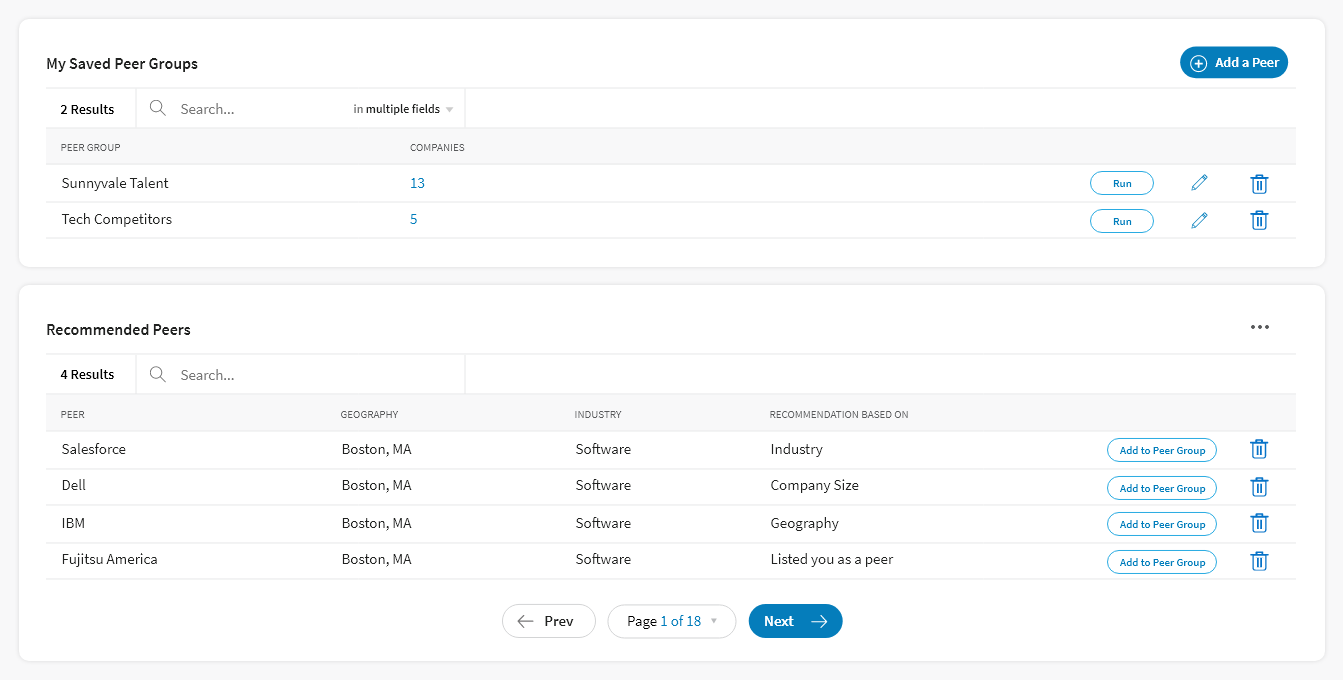Edit the Sunnyvale Talent peer group
The width and height of the screenshot is (1343, 680).
pos(1199,183)
